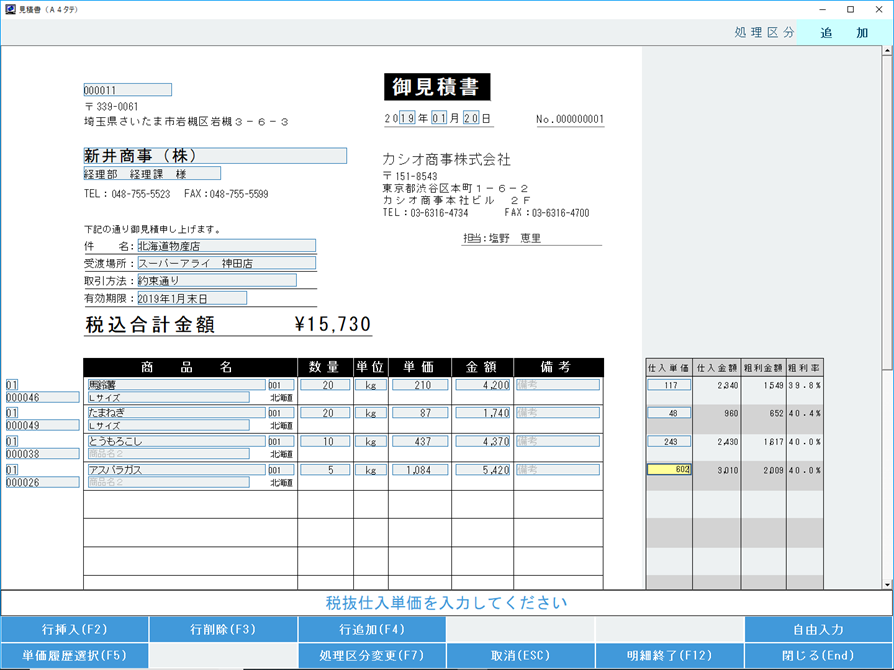Click product name field アスパラガス
This screenshot has height=670, width=894.
click(176, 470)
